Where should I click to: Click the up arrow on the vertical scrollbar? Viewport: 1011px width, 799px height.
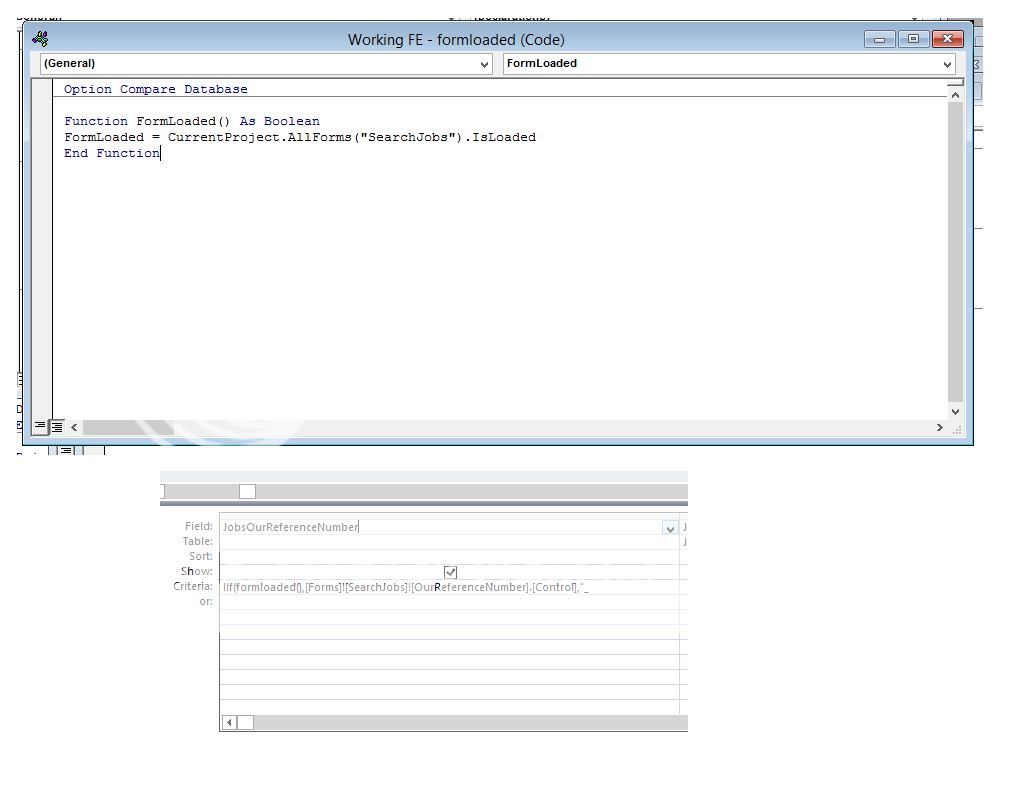955,93
